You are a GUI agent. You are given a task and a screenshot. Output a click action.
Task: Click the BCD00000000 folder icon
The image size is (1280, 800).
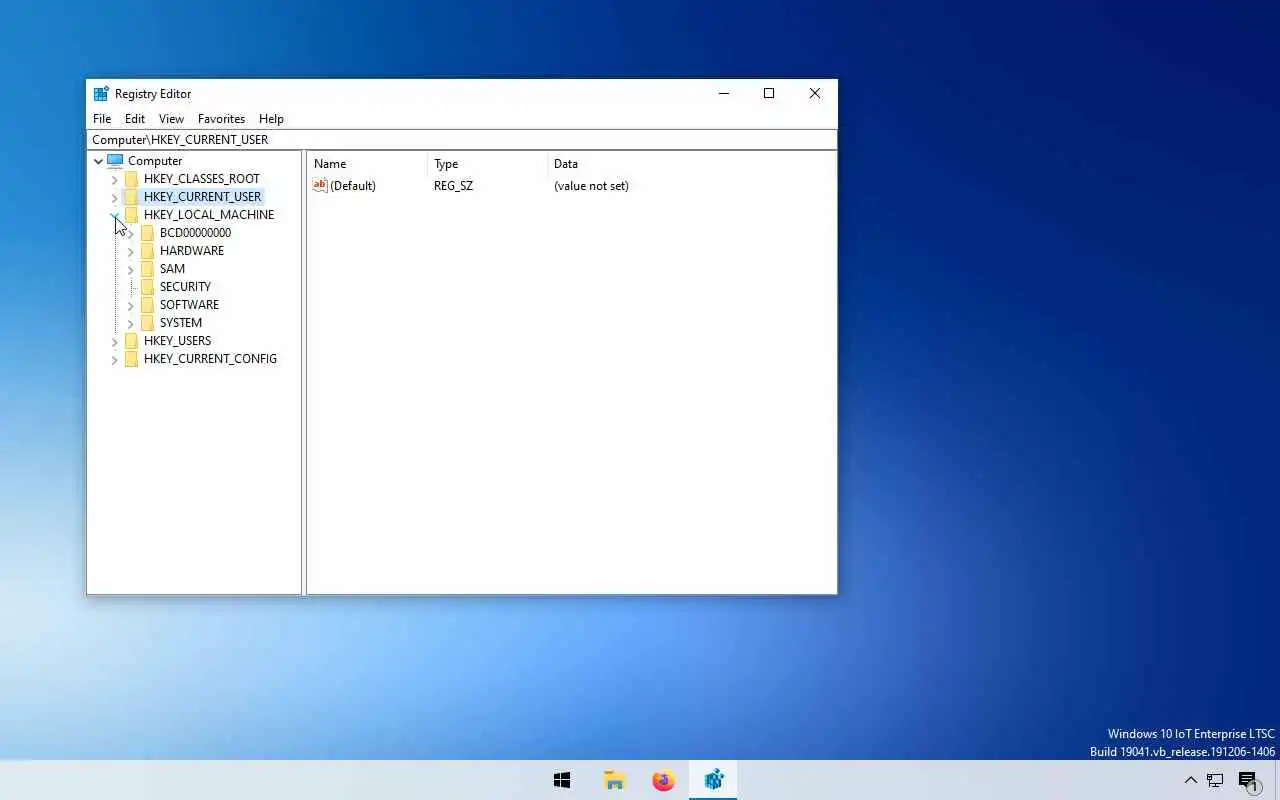coord(147,233)
